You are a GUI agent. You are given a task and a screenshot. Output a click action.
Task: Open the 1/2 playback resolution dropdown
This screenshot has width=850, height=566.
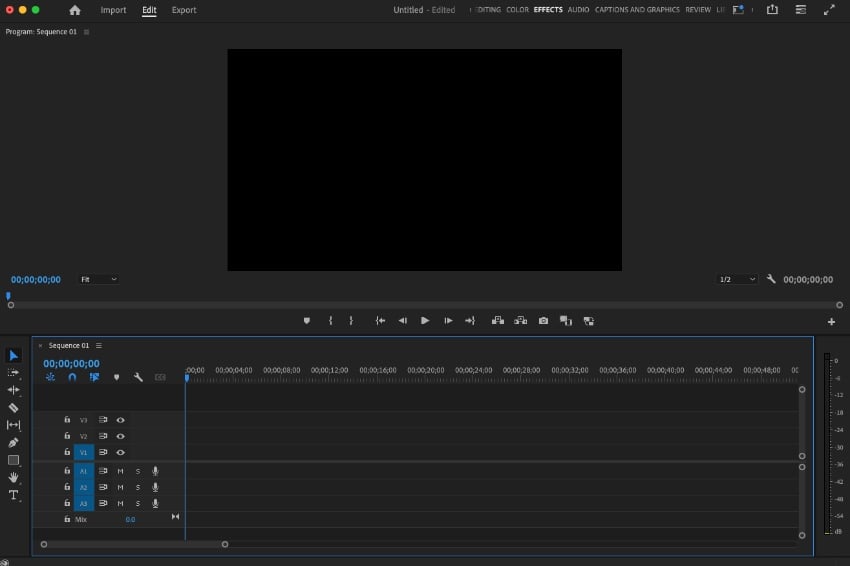point(737,280)
